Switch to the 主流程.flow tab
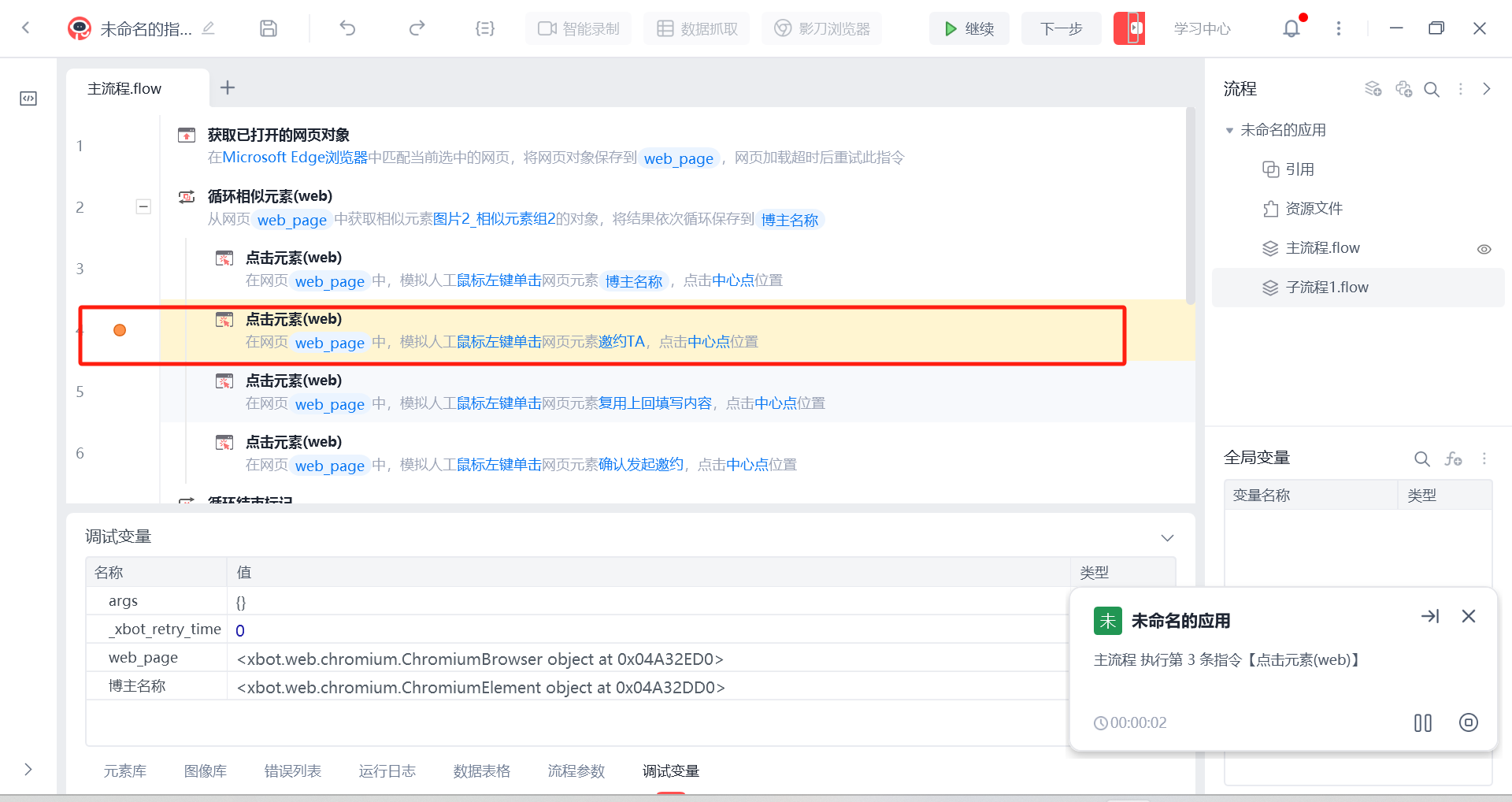This screenshot has height=802, width=1512. coord(124,88)
